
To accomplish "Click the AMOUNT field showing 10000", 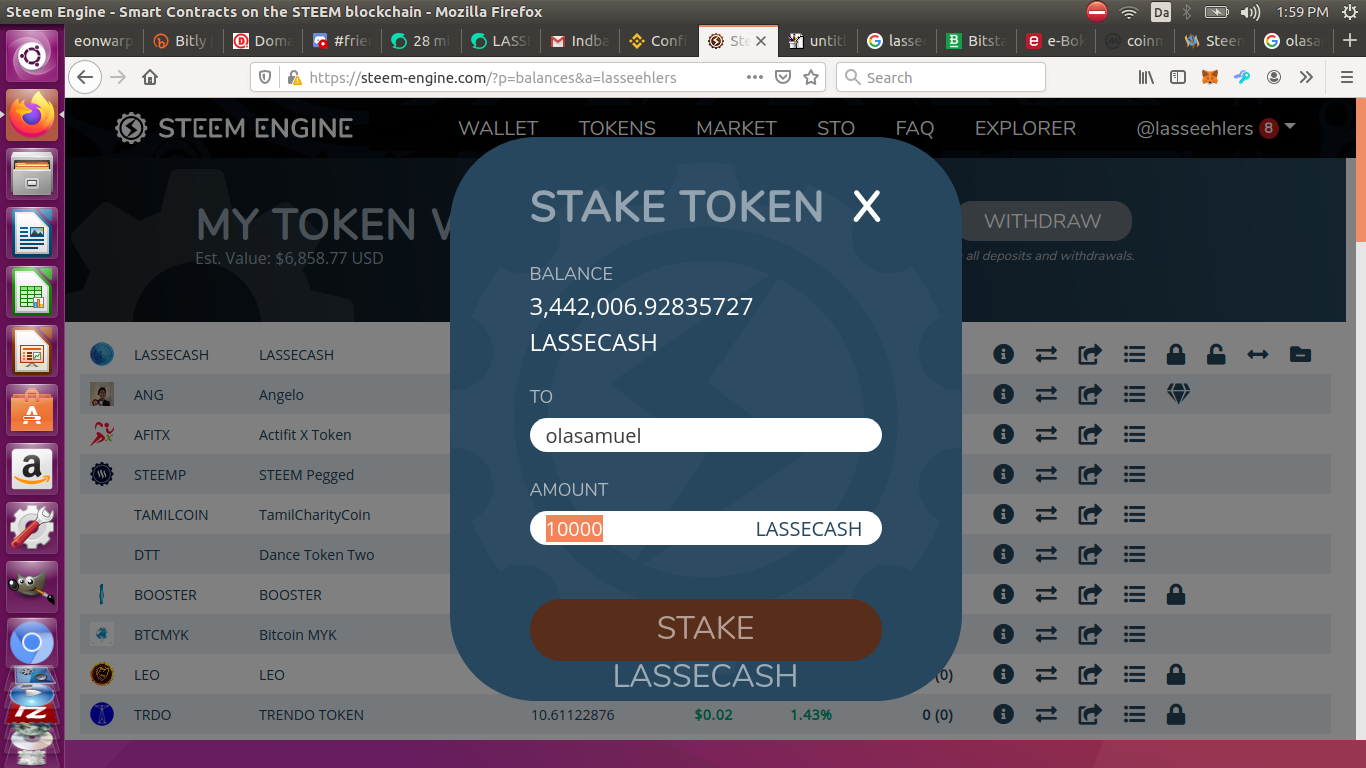I will pyautogui.click(x=705, y=529).
